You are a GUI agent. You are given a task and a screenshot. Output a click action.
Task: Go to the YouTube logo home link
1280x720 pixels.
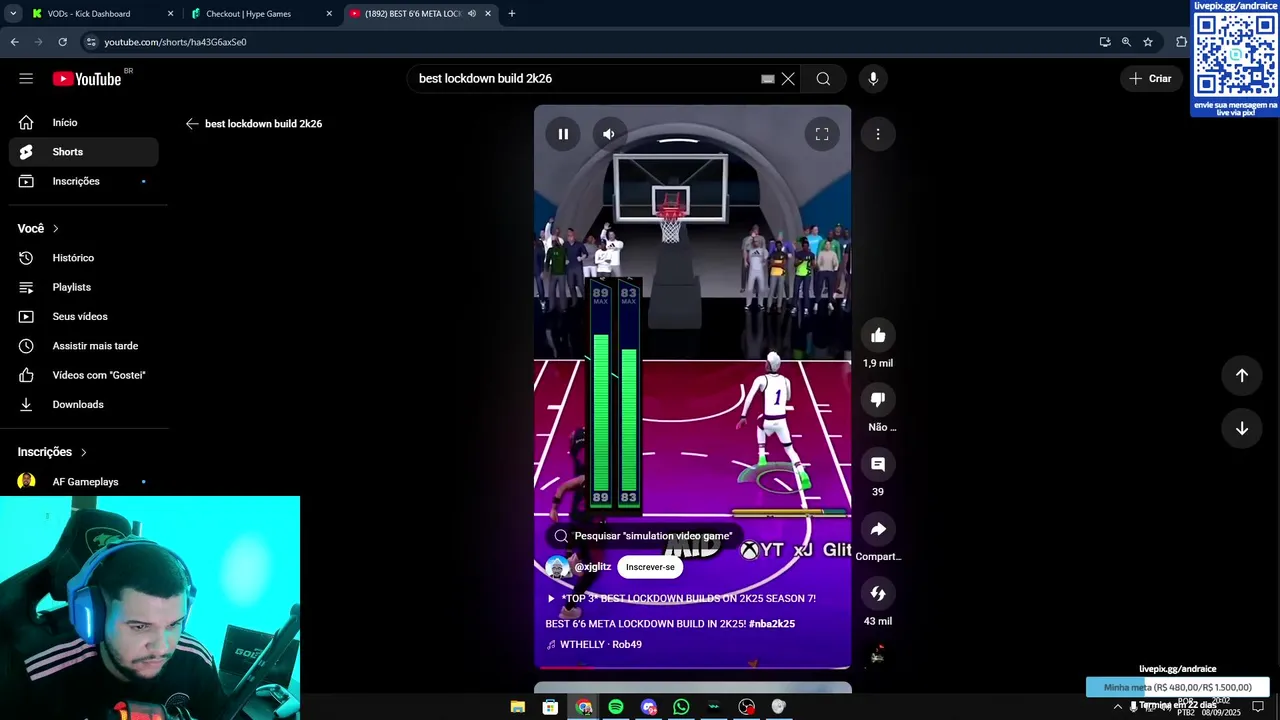point(88,79)
